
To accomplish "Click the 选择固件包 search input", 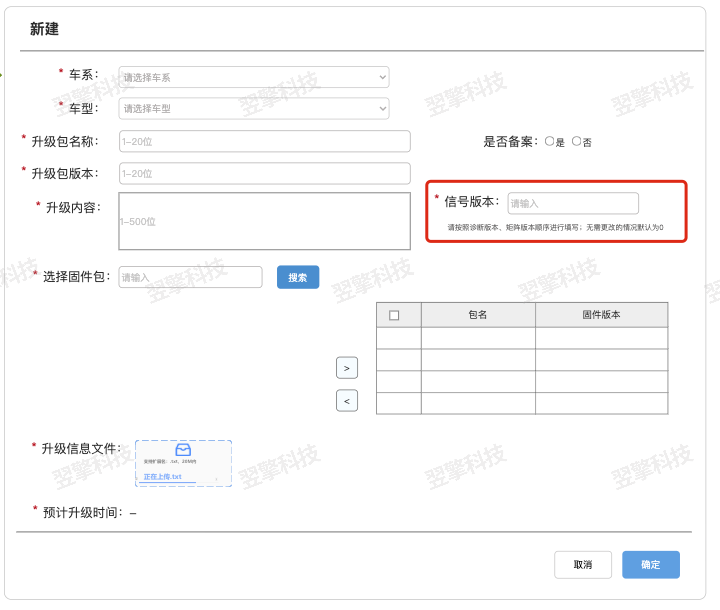I will [x=190, y=277].
